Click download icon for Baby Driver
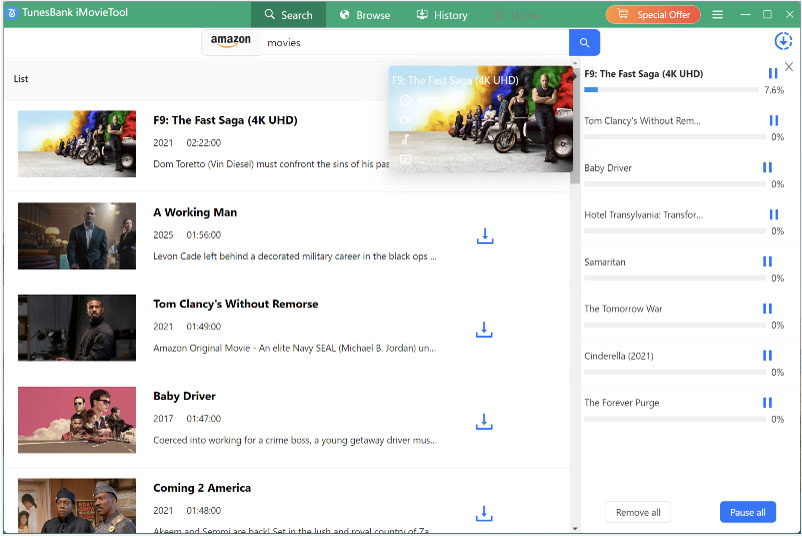This screenshot has height=537, width=802. (484, 421)
